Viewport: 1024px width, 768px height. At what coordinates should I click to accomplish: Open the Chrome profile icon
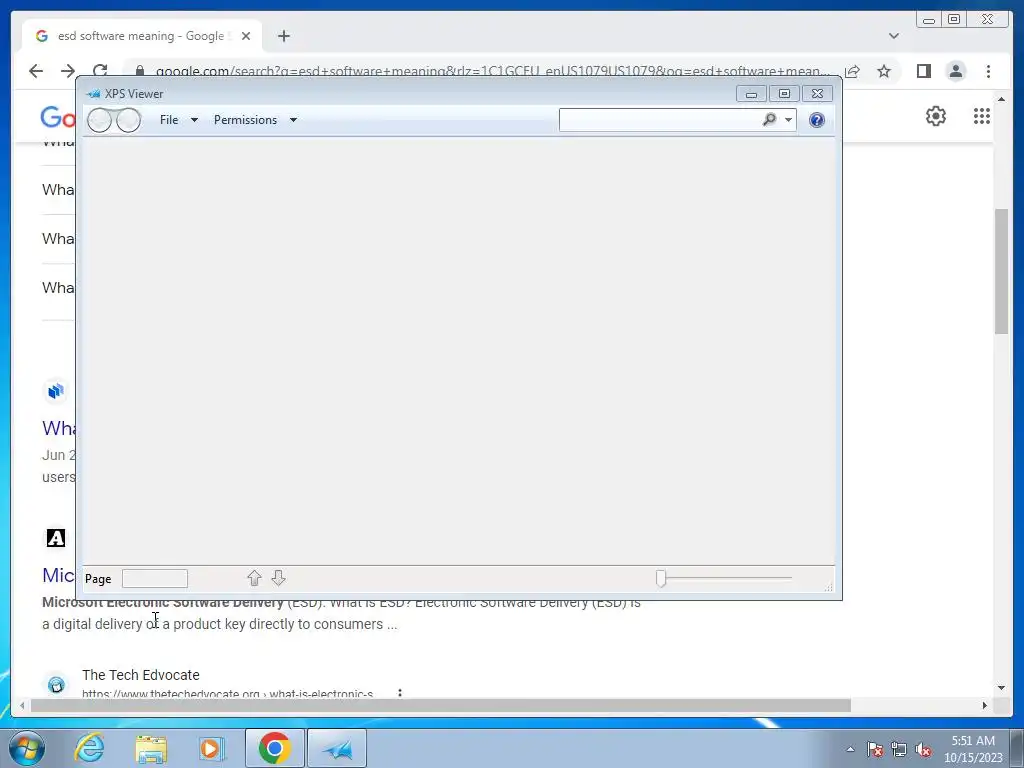coord(955,71)
